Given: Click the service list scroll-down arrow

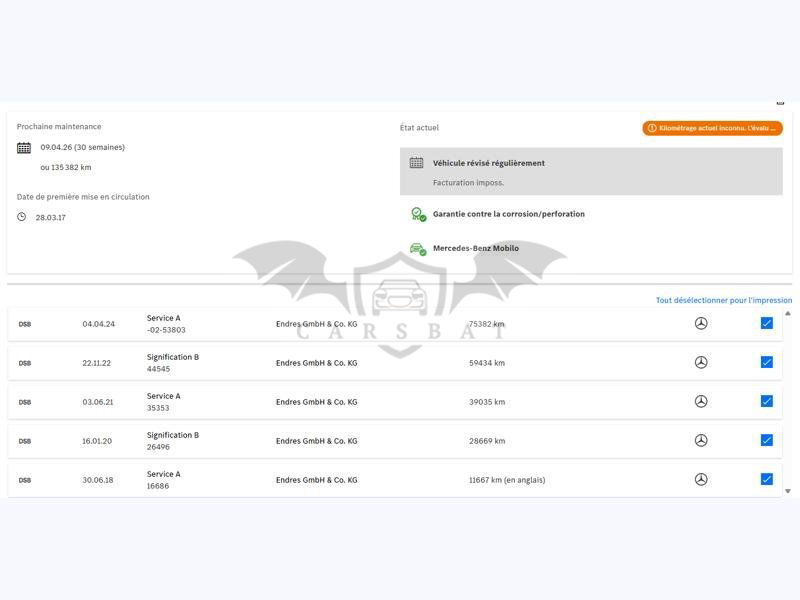Looking at the screenshot, I should point(787,491).
